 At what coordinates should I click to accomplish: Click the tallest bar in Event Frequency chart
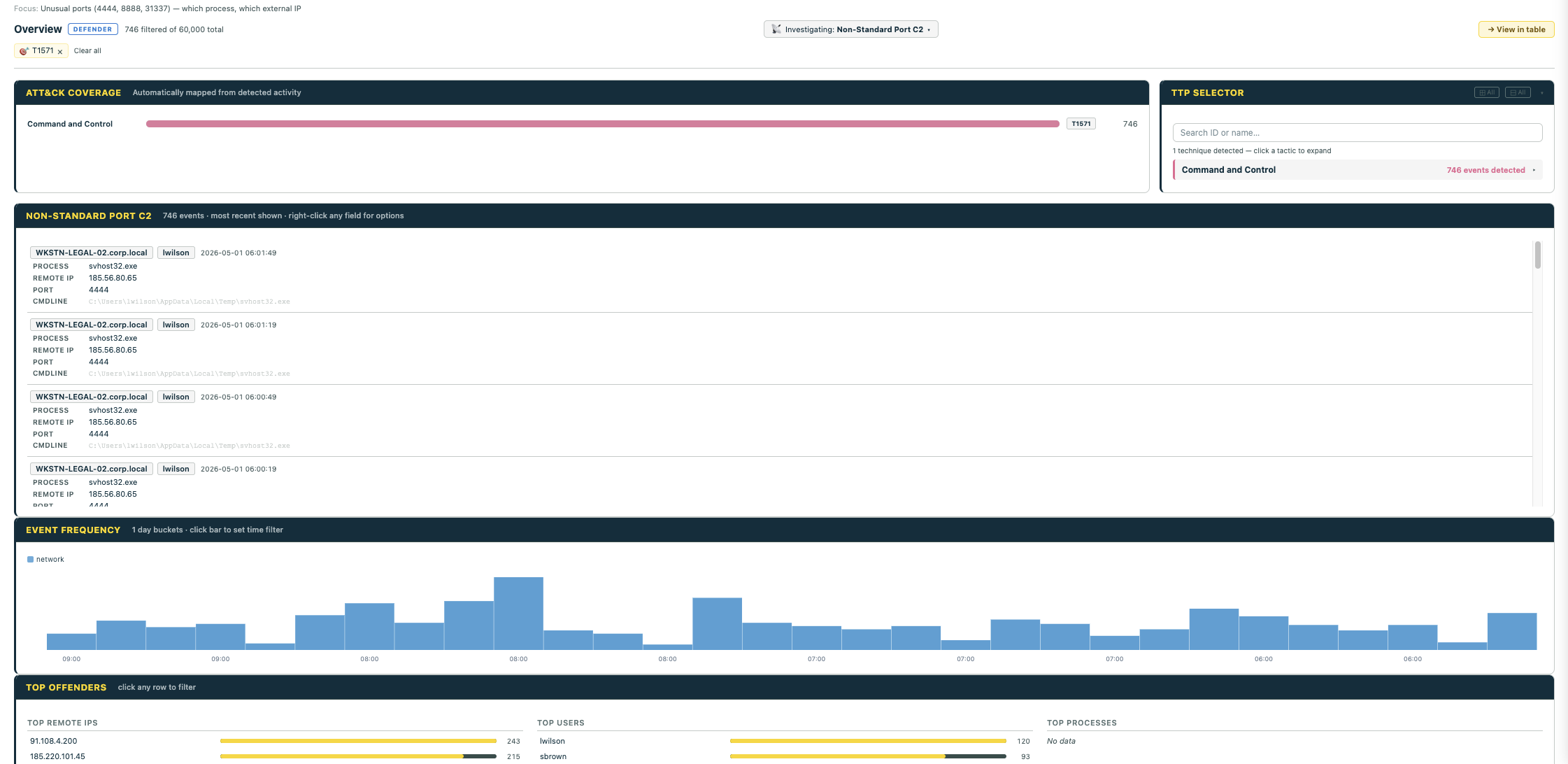click(518, 614)
